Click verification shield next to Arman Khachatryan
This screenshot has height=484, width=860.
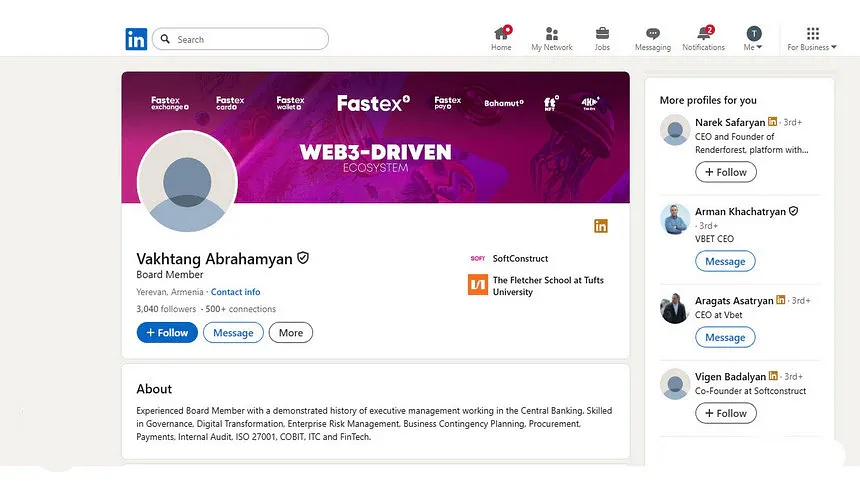[x=793, y=211]
